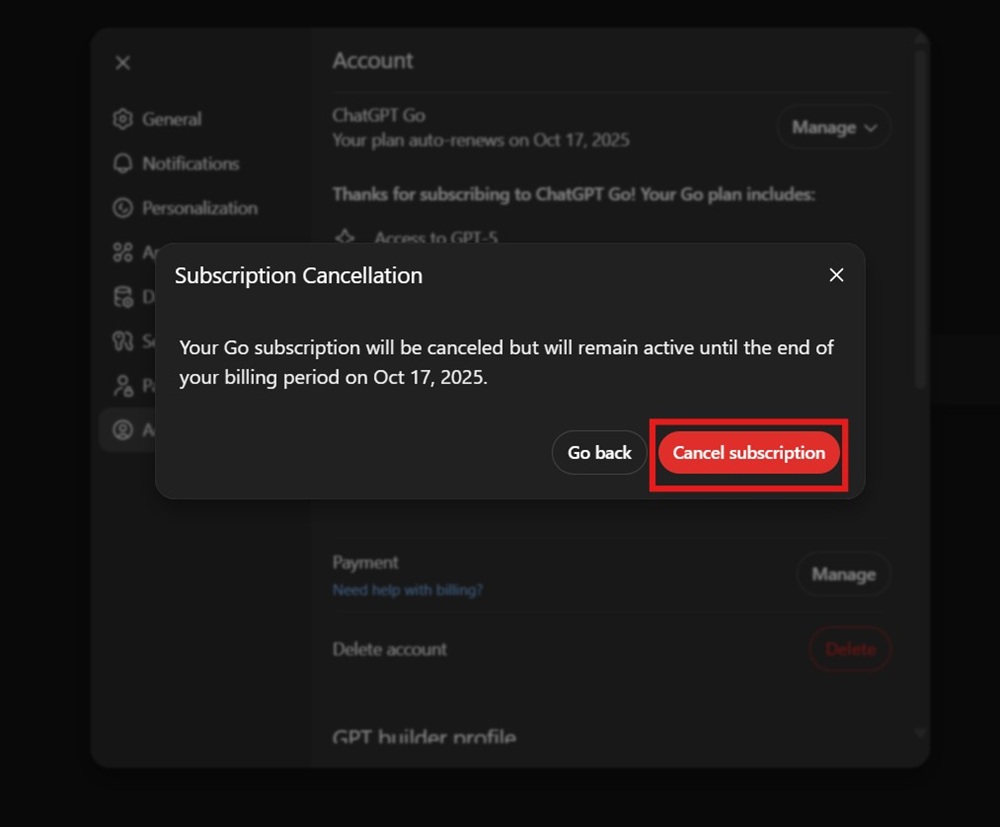Click the Personalization sidebar icon
The width and height of the screenshot is (1000, 827).
tap(123, 208)
